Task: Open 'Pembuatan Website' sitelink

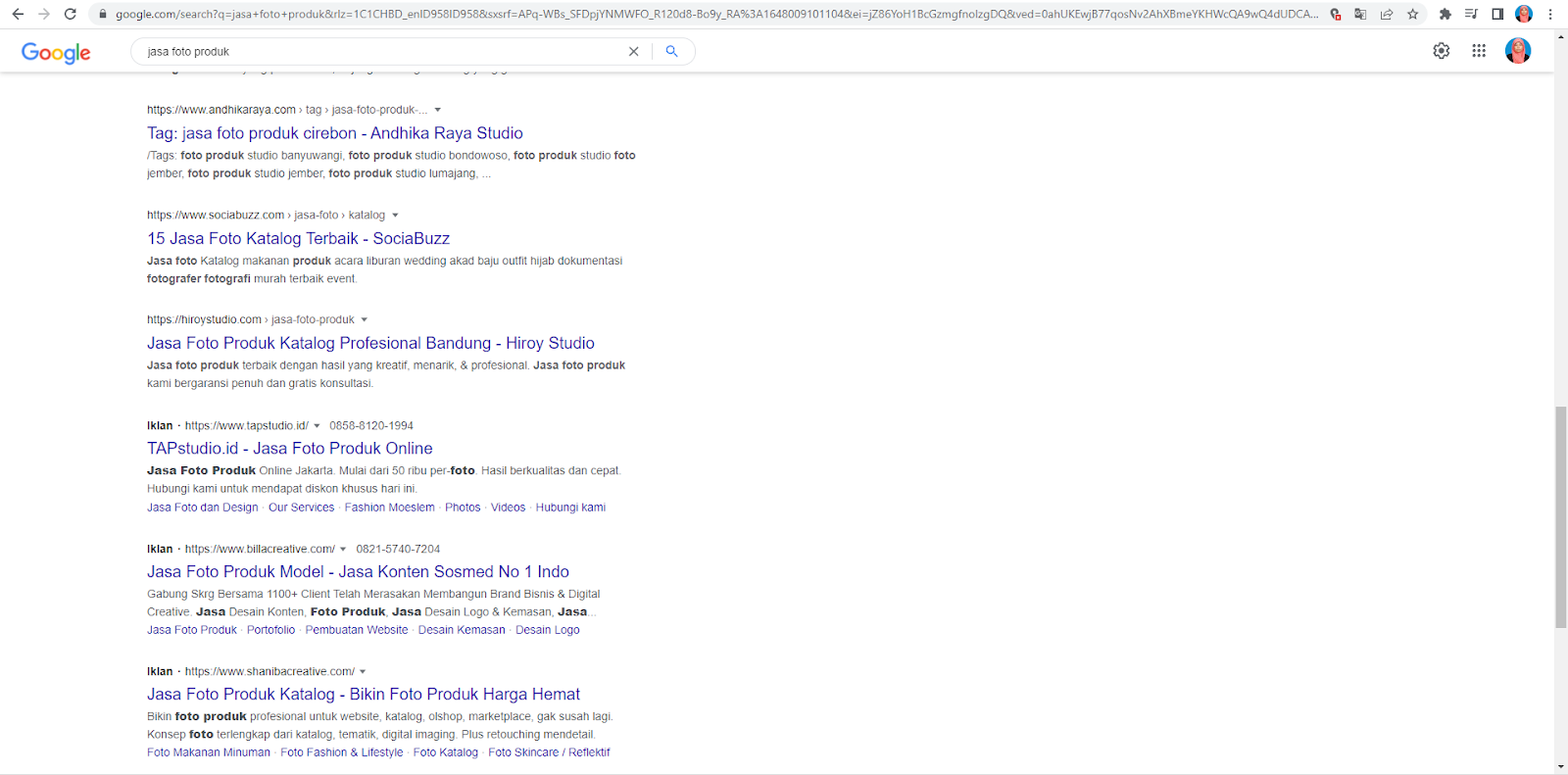Action: click(x=357, y=630)
